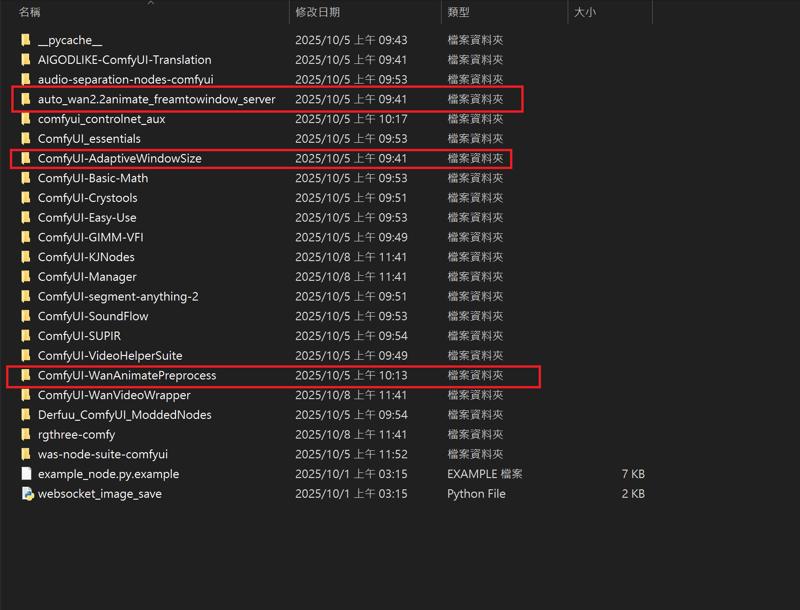Select the ComfyUI-WanAnimatePreprocess folder name
800x610 pixels.
[x=127, y=375]
